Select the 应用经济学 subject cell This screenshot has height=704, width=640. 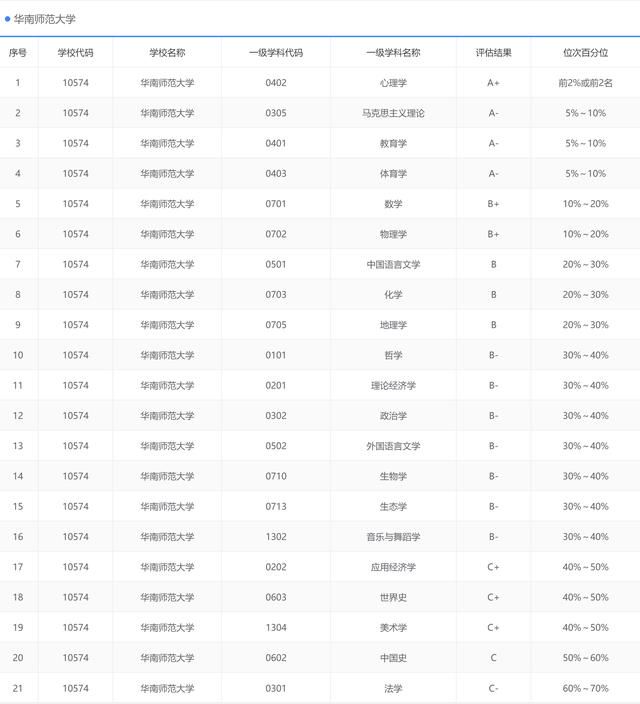click(x=393, y=567)
